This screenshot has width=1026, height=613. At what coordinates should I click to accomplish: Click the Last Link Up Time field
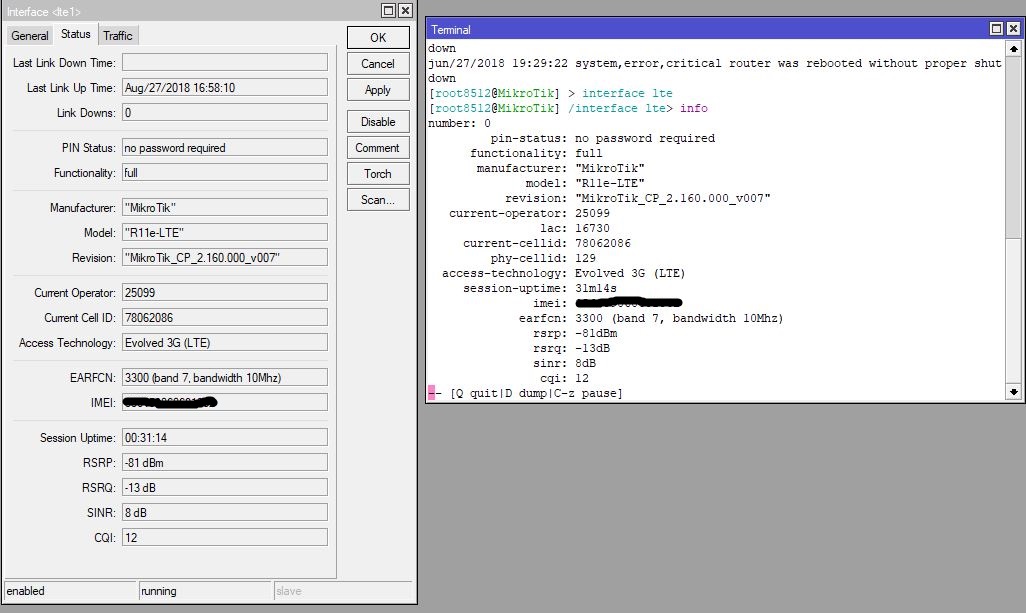click(224, 87)
